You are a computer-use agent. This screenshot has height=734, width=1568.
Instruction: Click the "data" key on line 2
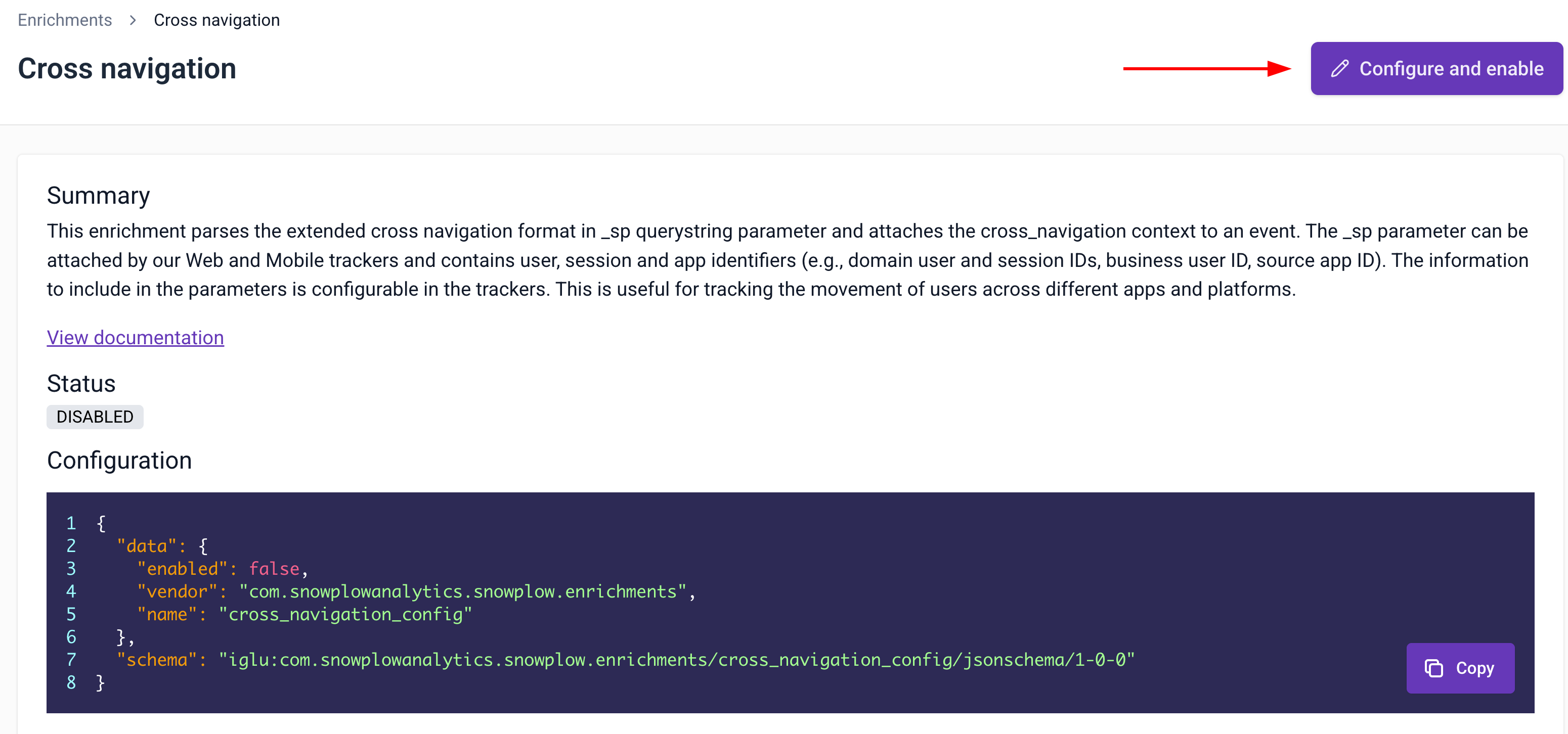[146, 546]
